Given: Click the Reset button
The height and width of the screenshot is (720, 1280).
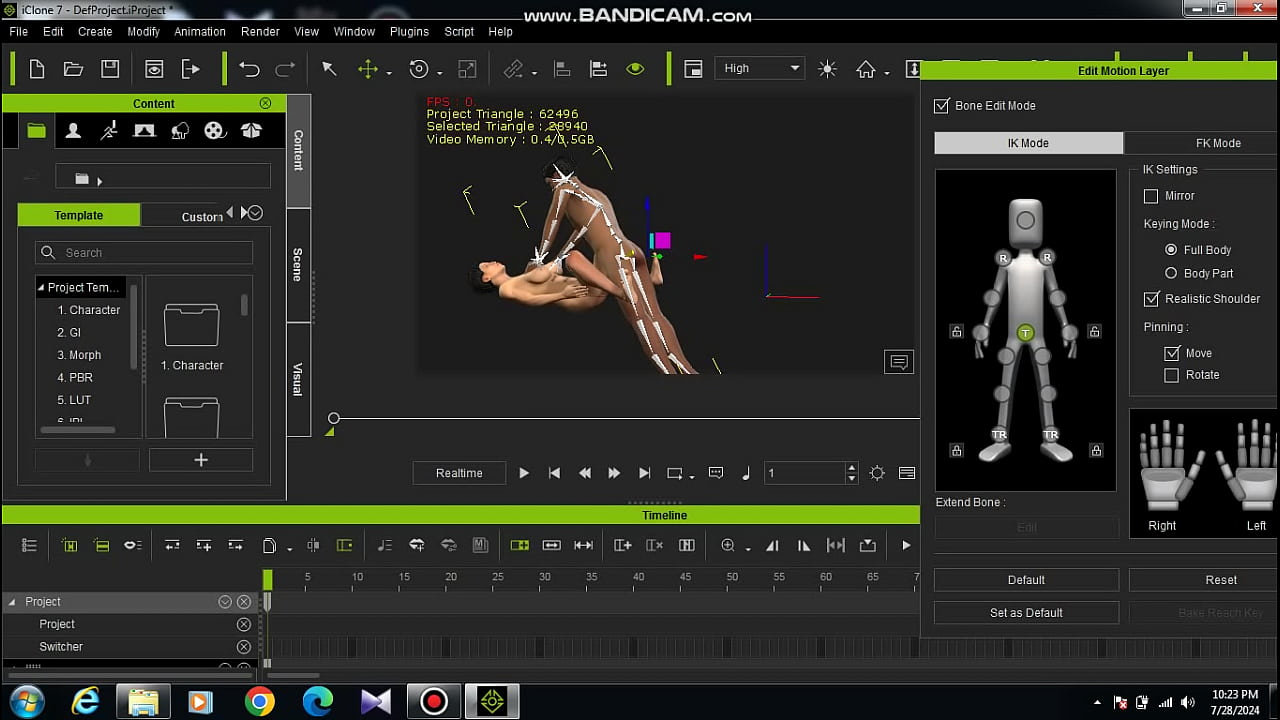Looking at the screenshot, I should [x=1220, y=580].
